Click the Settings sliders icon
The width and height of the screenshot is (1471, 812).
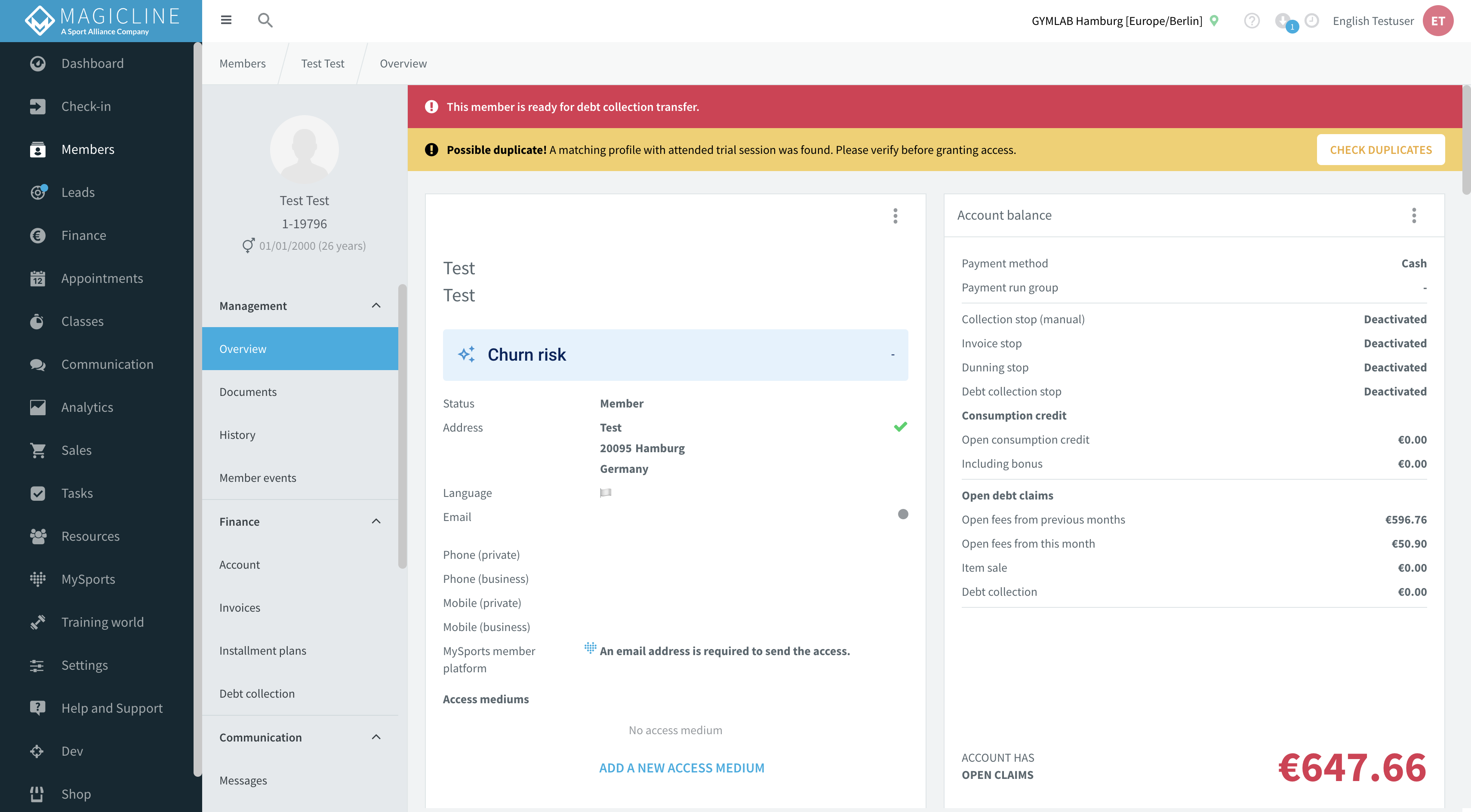click(38, 665)
